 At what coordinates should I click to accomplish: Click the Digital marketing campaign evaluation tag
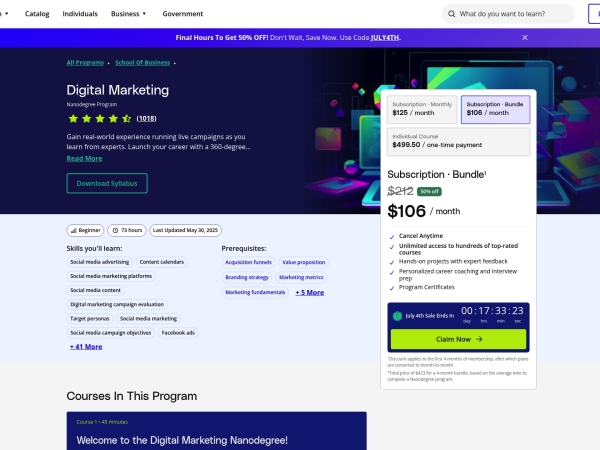117,305
